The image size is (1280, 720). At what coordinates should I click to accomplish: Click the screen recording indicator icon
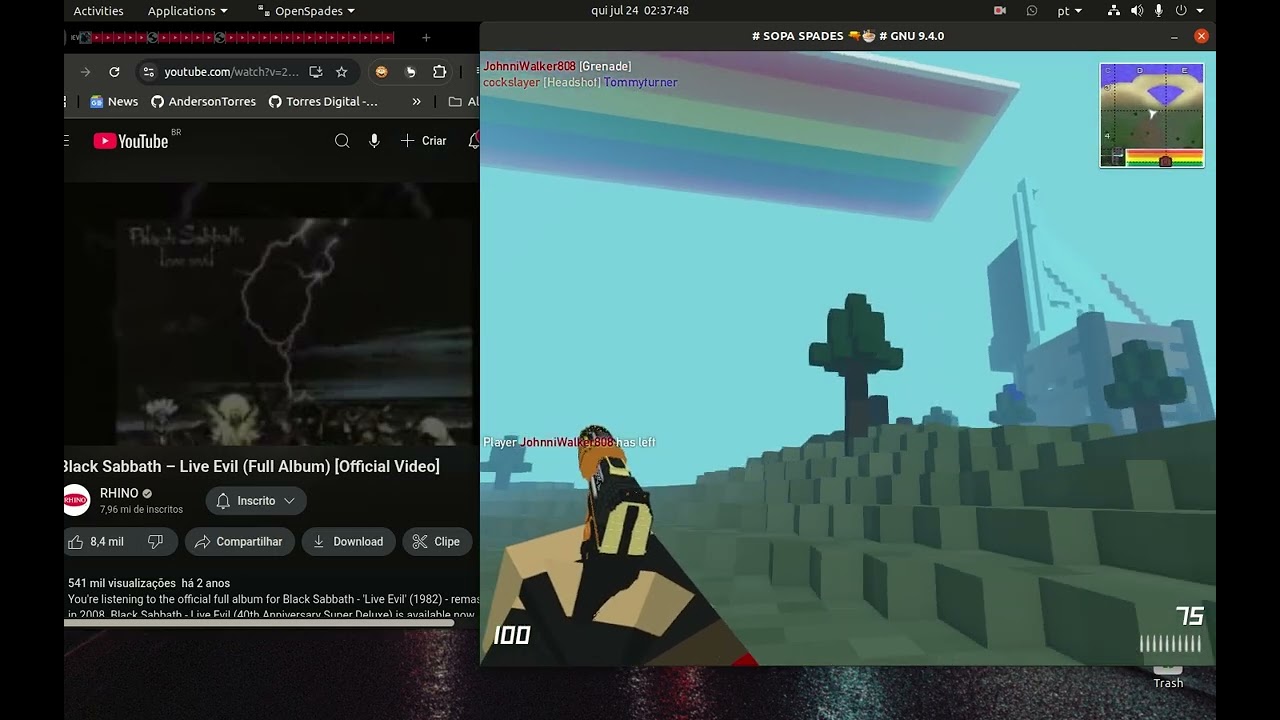pyautogui.click(x=999, y=11)
